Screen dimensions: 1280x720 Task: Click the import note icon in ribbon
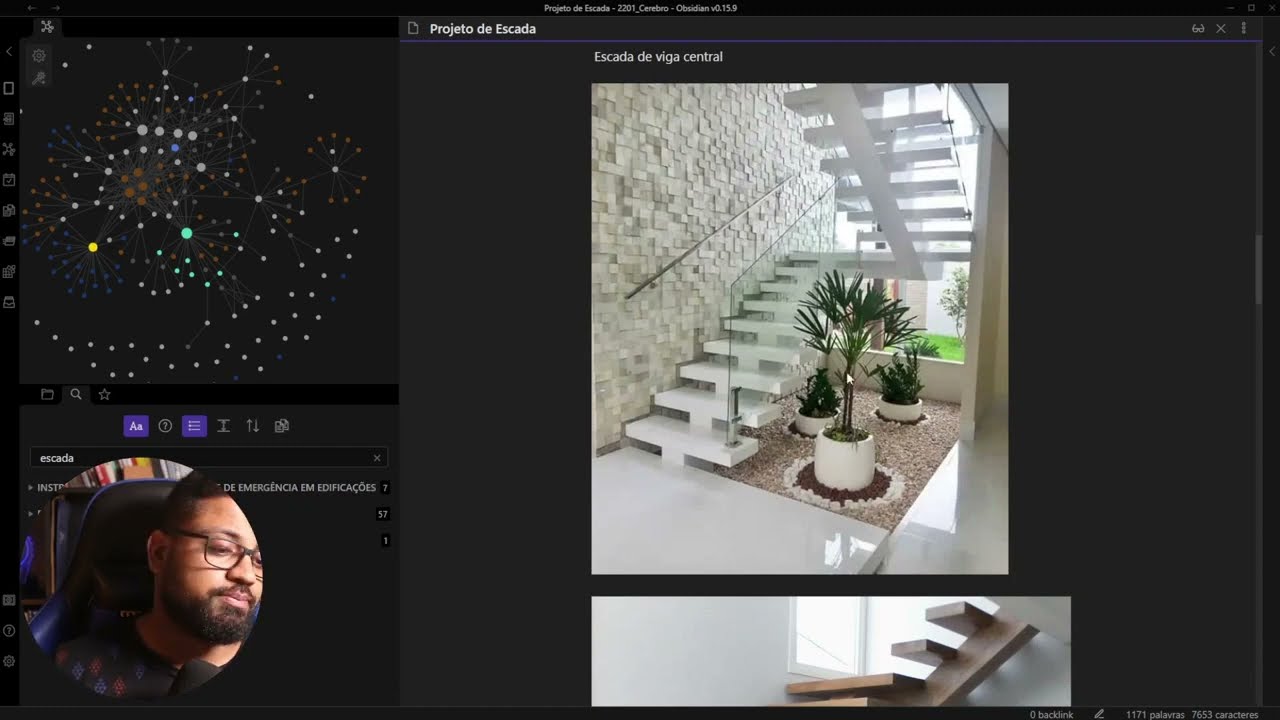coord(9,119)
